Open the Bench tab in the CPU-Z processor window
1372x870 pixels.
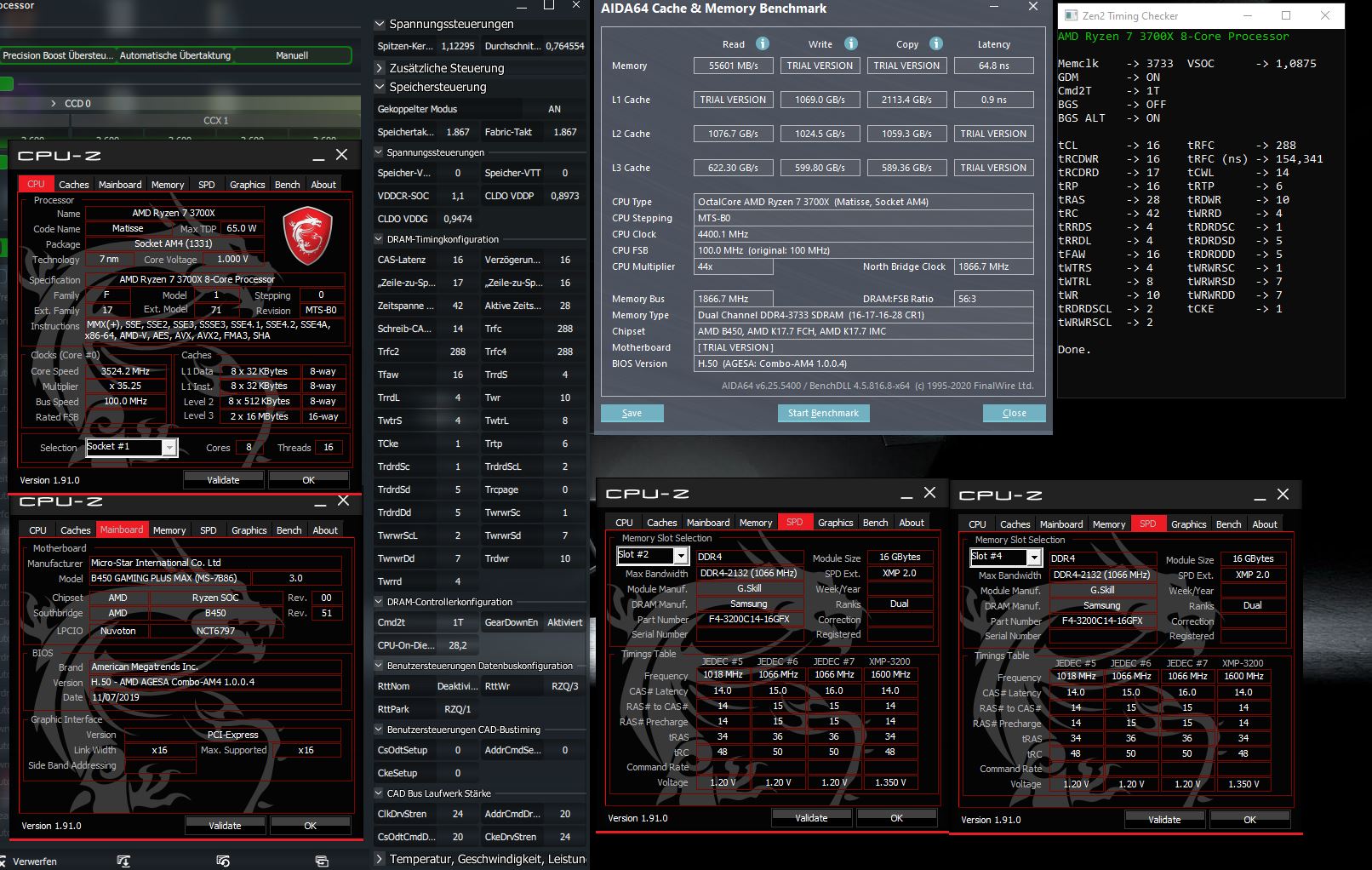[x=288, y=184]
